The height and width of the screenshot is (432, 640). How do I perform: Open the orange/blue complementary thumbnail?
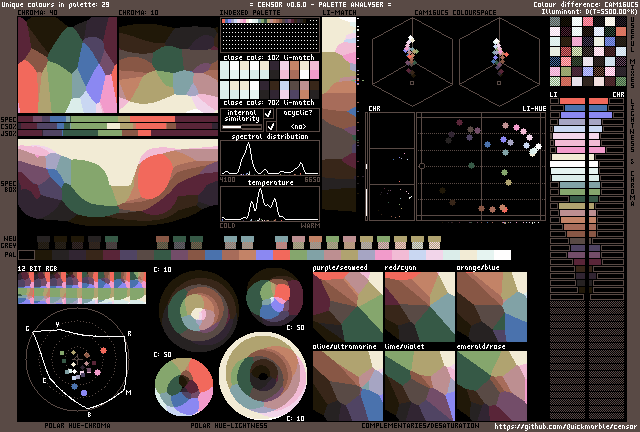tap(491, 306)
